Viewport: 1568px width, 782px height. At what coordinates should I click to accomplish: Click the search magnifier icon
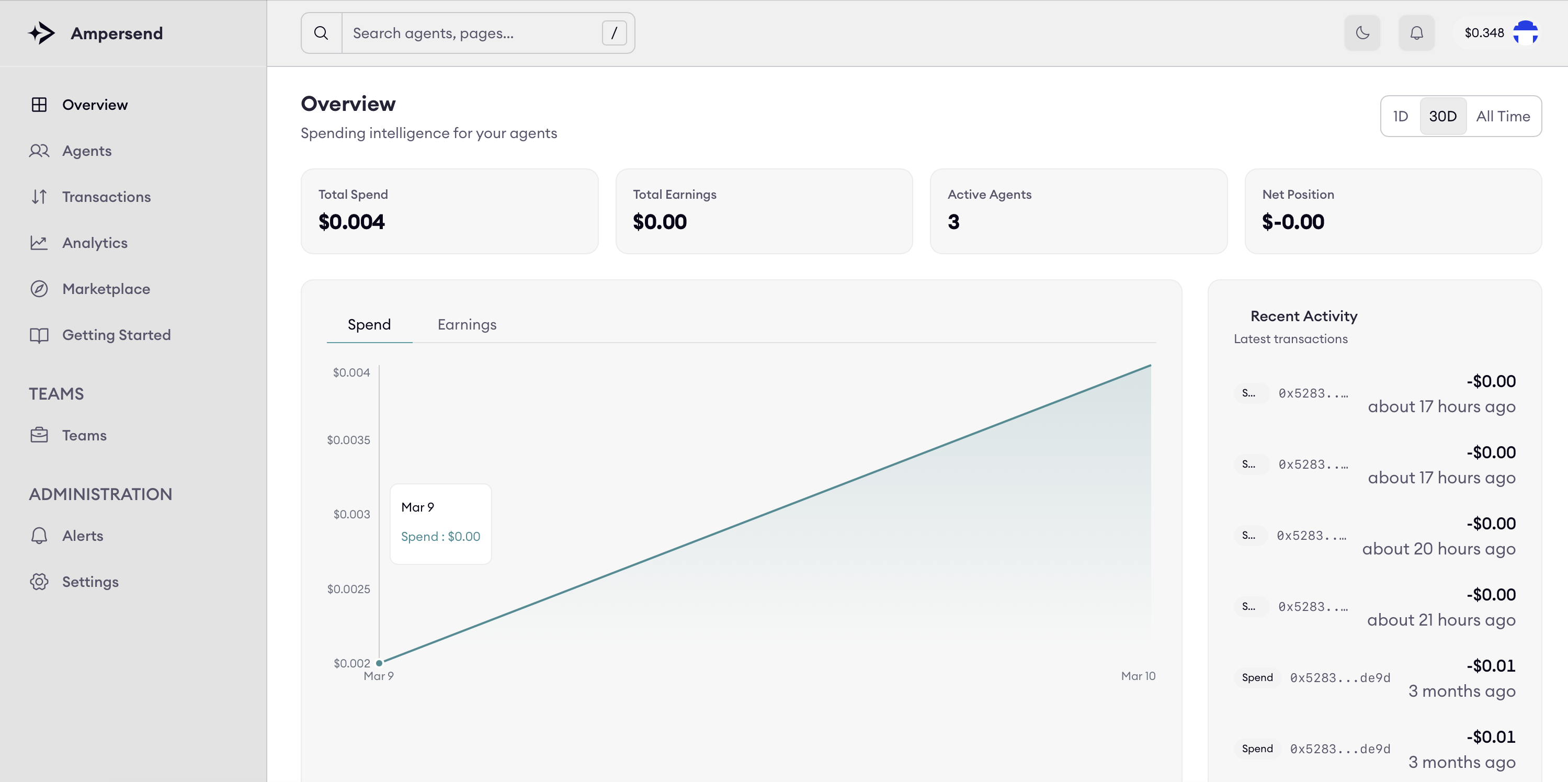pyautogui.click(x=321, y=33)
